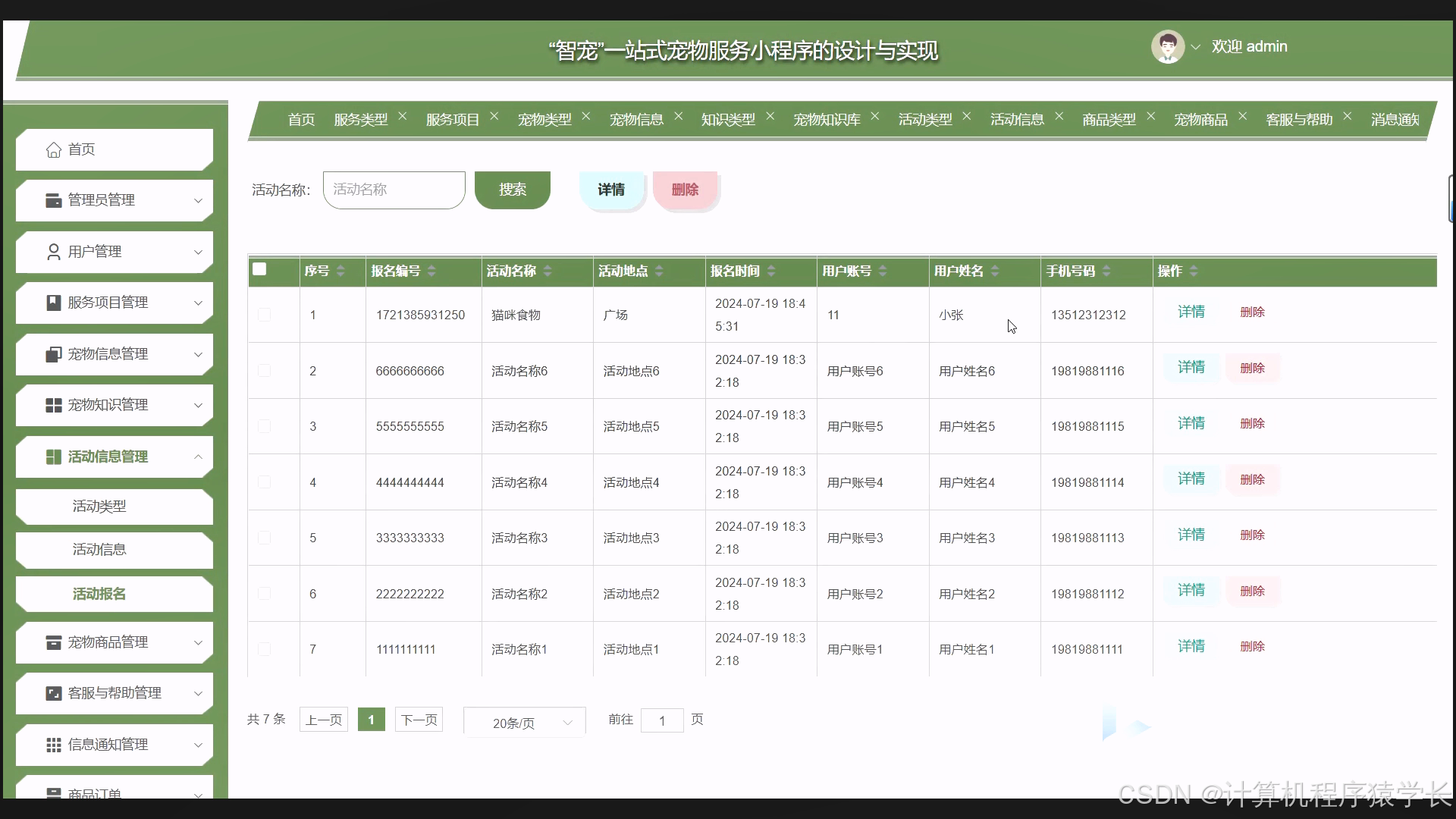Open the 20条/页 page size dropdown
This screenshot has width=1456, height=819.
tap(523, 723)
